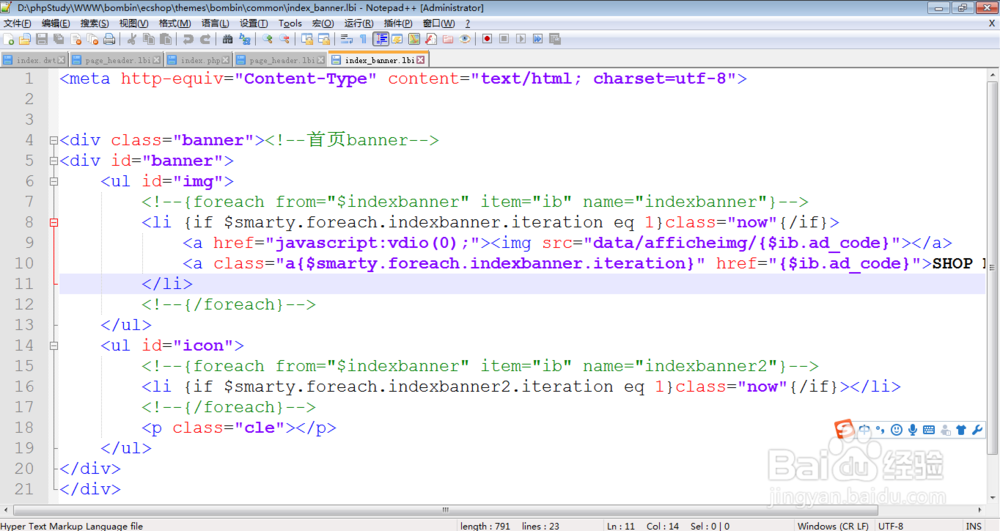Toggle show all characters pilcrow icon

pos(362,40)
